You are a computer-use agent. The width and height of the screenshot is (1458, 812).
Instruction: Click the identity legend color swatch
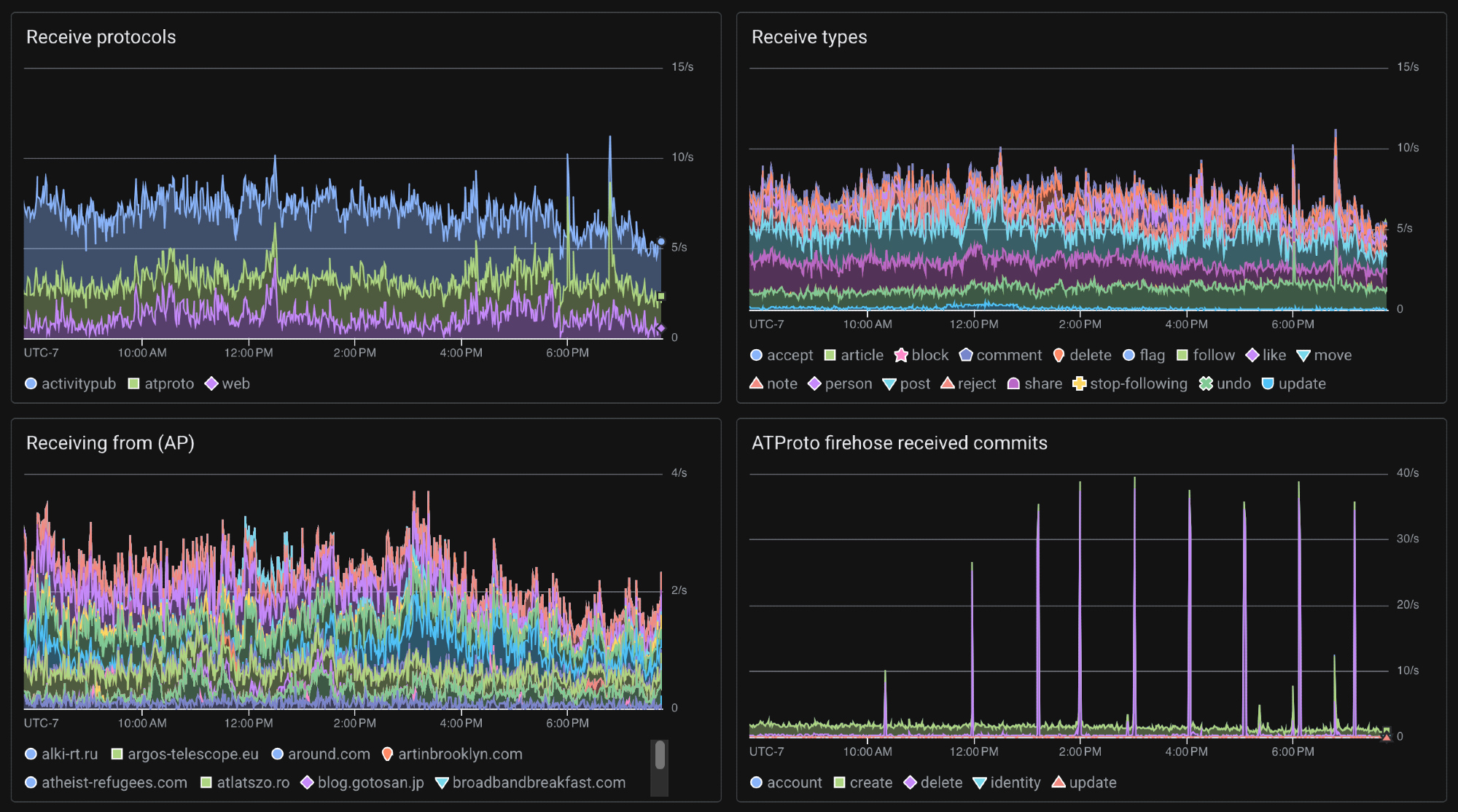tap(980, 782)
